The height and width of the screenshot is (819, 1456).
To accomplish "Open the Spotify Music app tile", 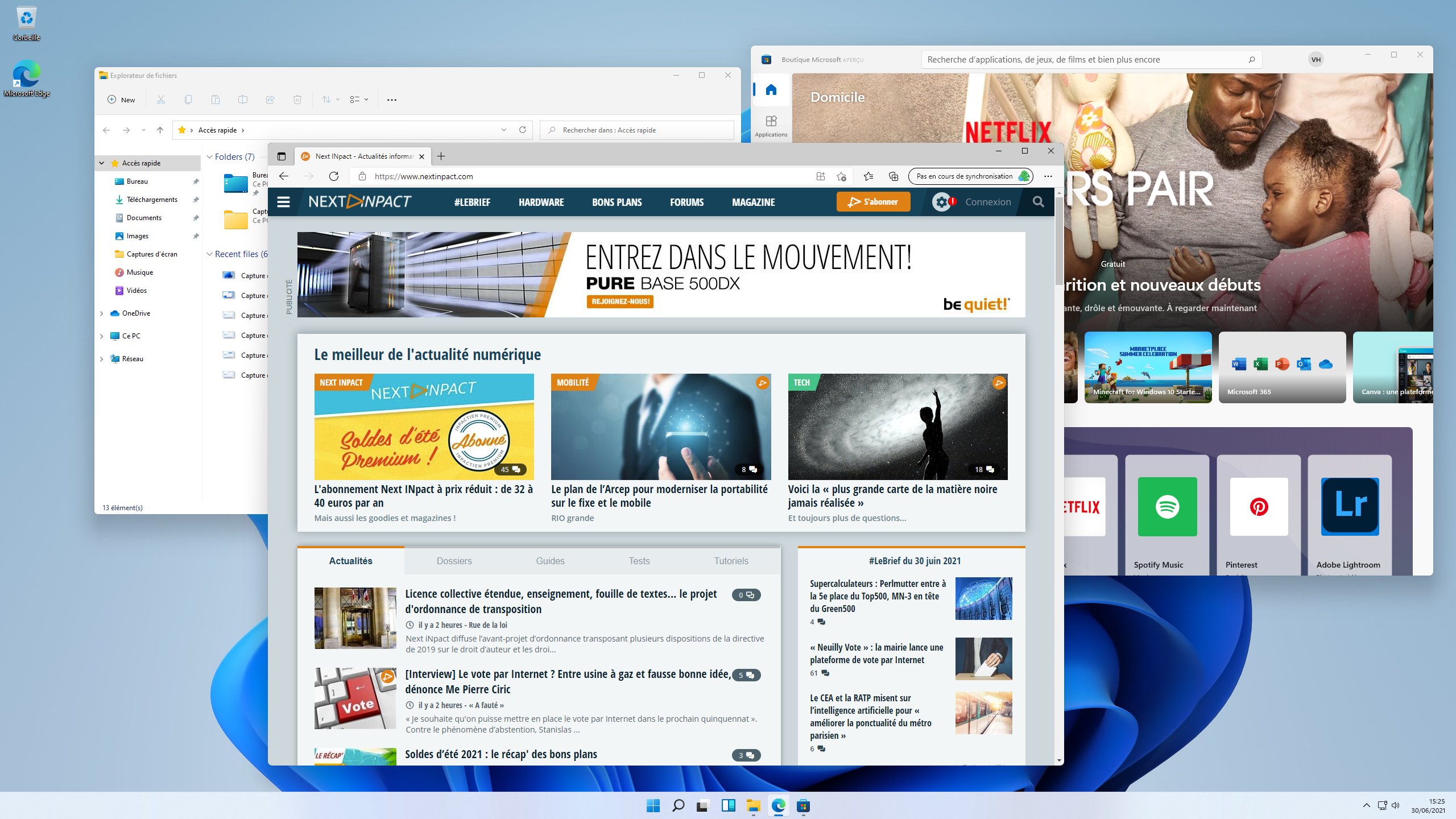I will (x=1167, y=515).
